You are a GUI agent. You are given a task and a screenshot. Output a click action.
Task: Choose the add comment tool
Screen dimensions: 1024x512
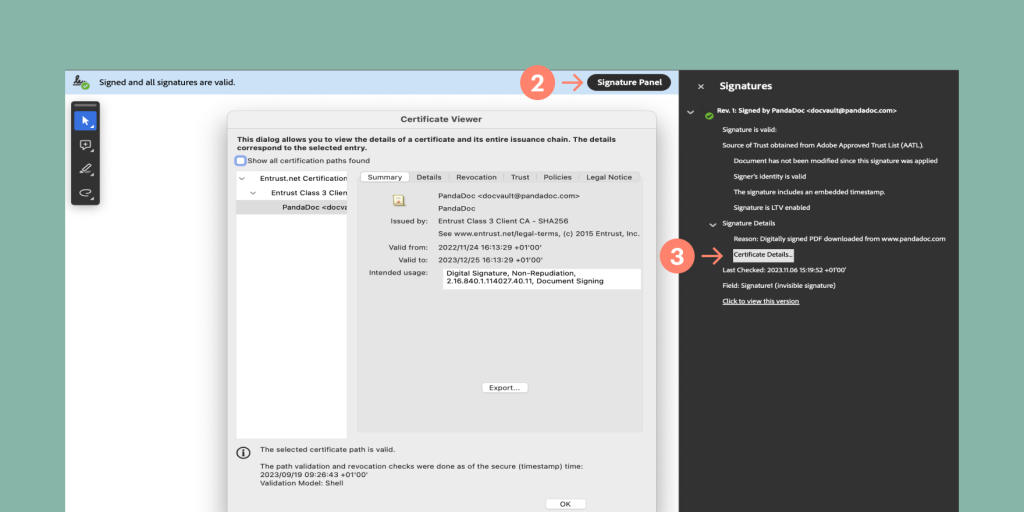[86, 145]
